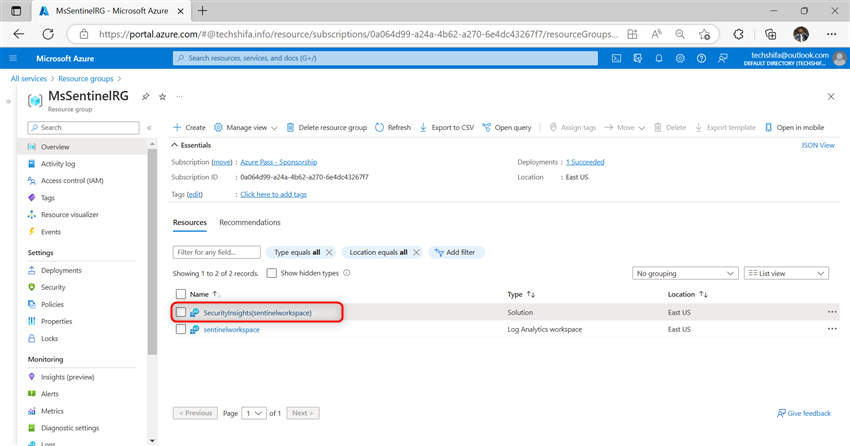Viewport: 850px width, 446px height.
Task: Open the List view dropdown
Action: pos(787,273)
